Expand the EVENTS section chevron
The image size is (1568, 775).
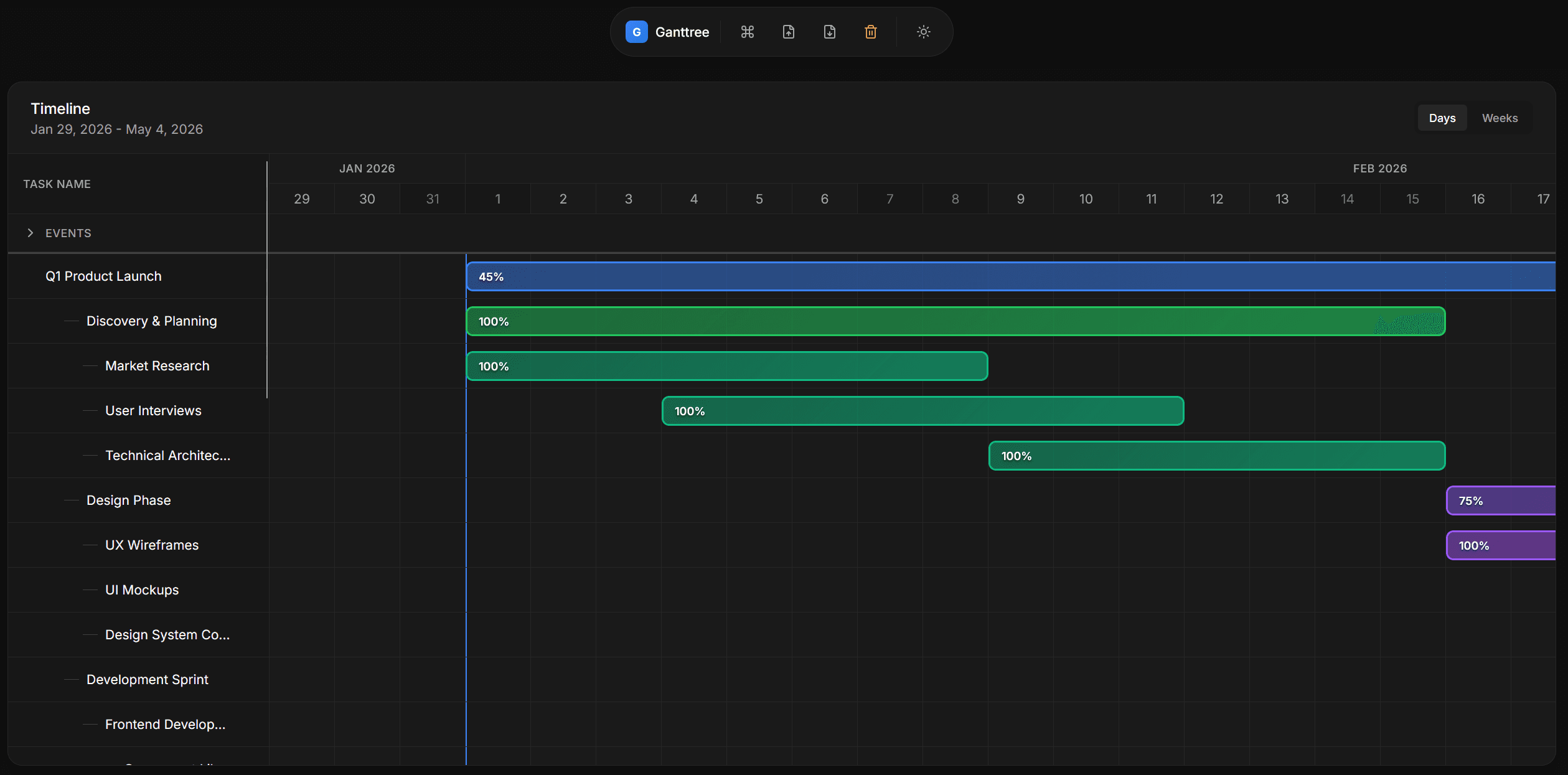click(30, 233)
